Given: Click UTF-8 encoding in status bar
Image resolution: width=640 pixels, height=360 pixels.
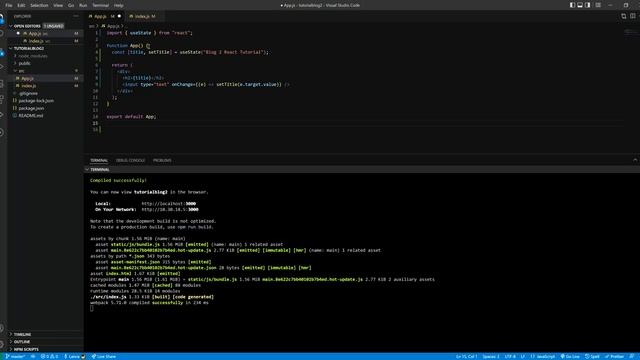Looking at the screenshot, I should 510,356.
